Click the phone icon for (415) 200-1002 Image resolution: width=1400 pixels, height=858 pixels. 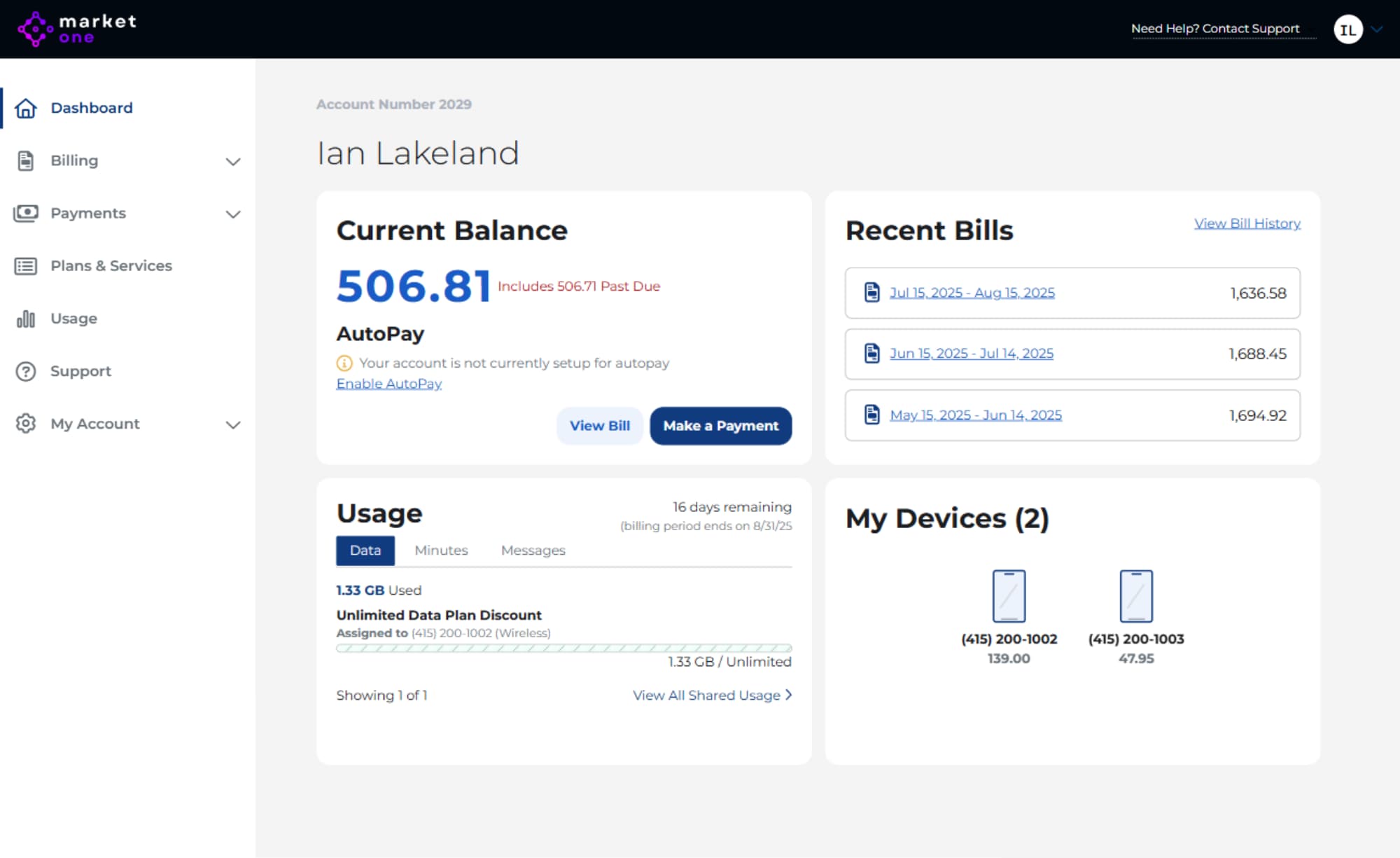coord(1009,596)
